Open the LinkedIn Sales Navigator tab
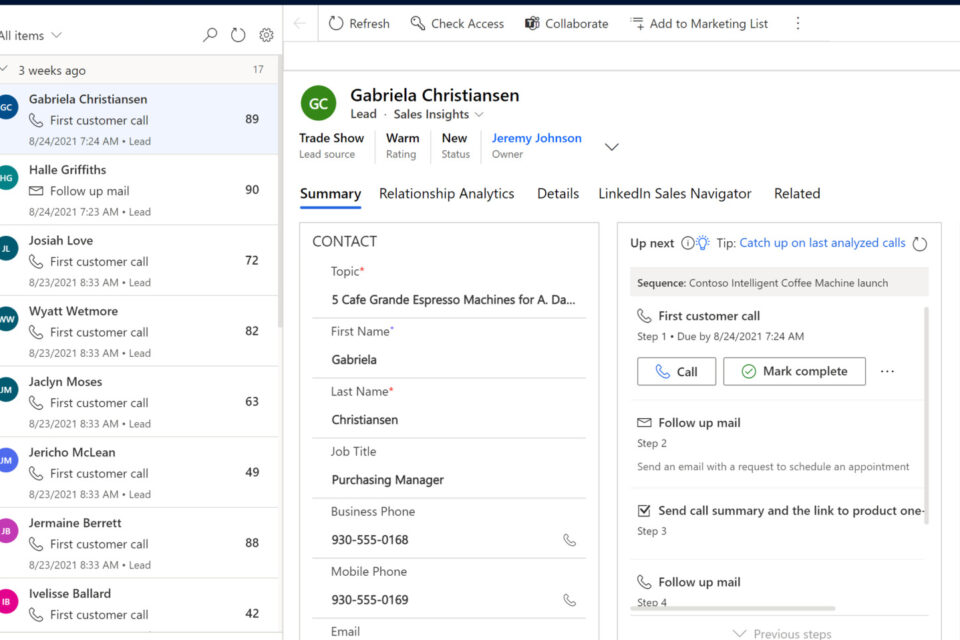 (x=674, y=194)
